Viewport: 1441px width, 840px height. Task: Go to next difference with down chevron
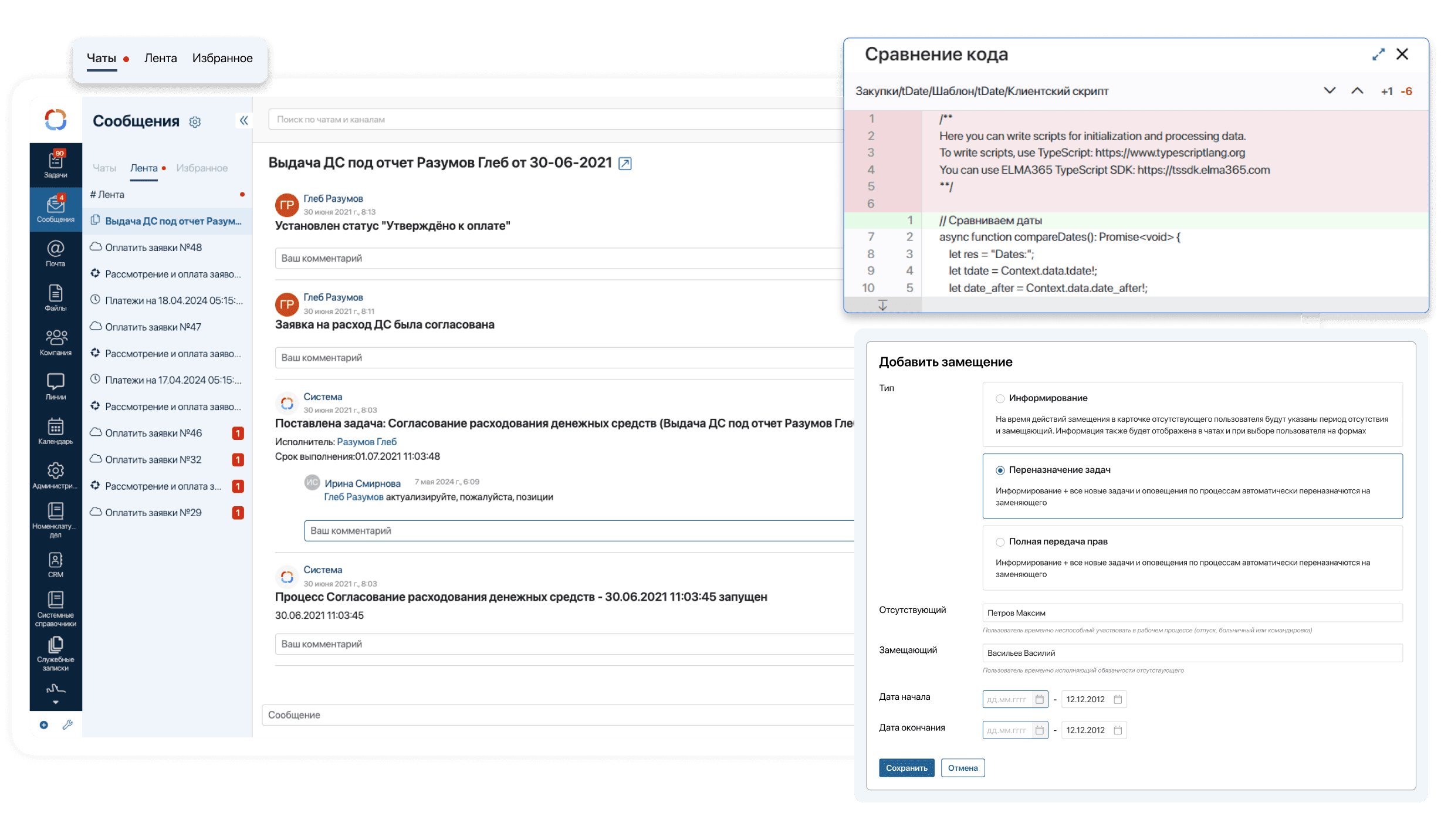(1330, 91)
